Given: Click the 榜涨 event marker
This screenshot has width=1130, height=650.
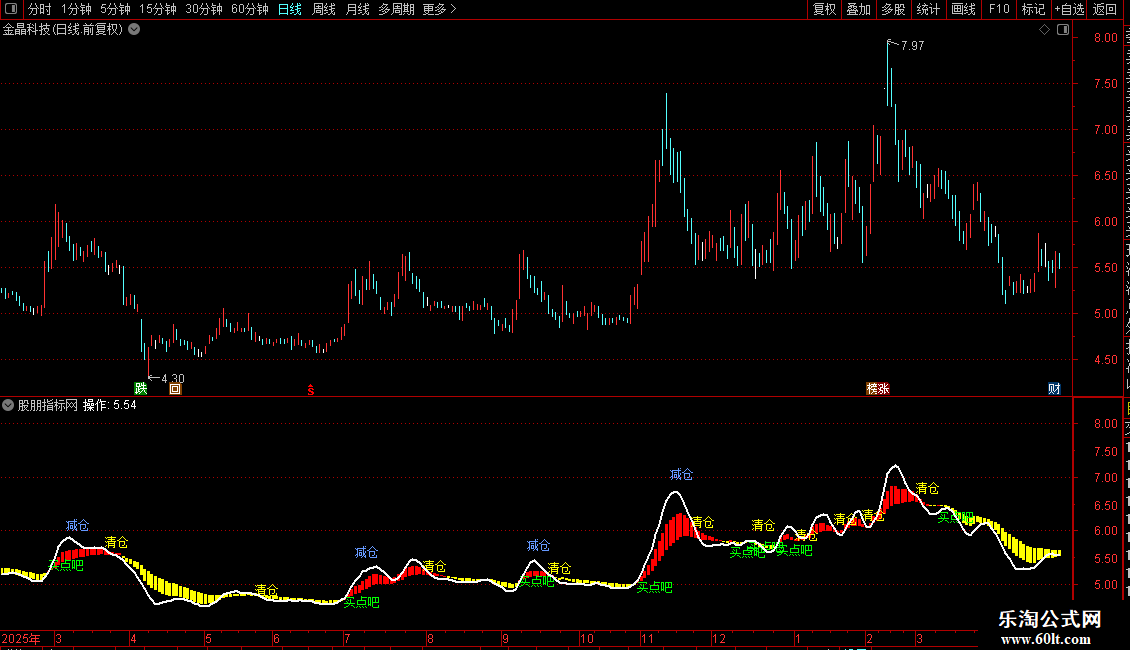Looking at the screenshot, I should 878,388.
